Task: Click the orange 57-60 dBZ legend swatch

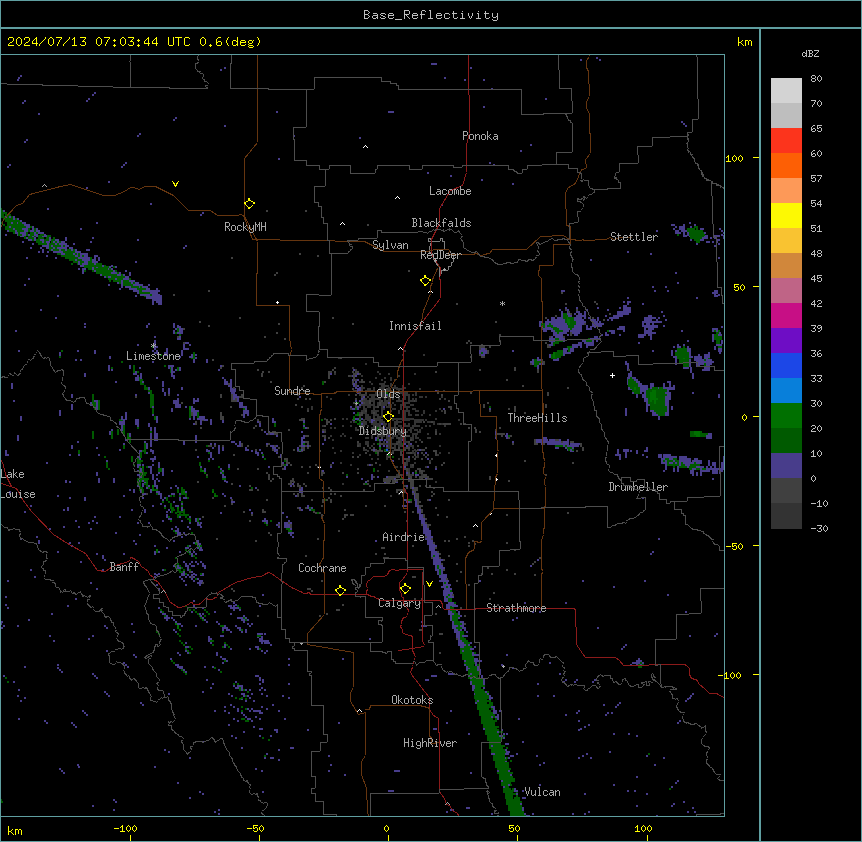Action: tap(786, 165)
